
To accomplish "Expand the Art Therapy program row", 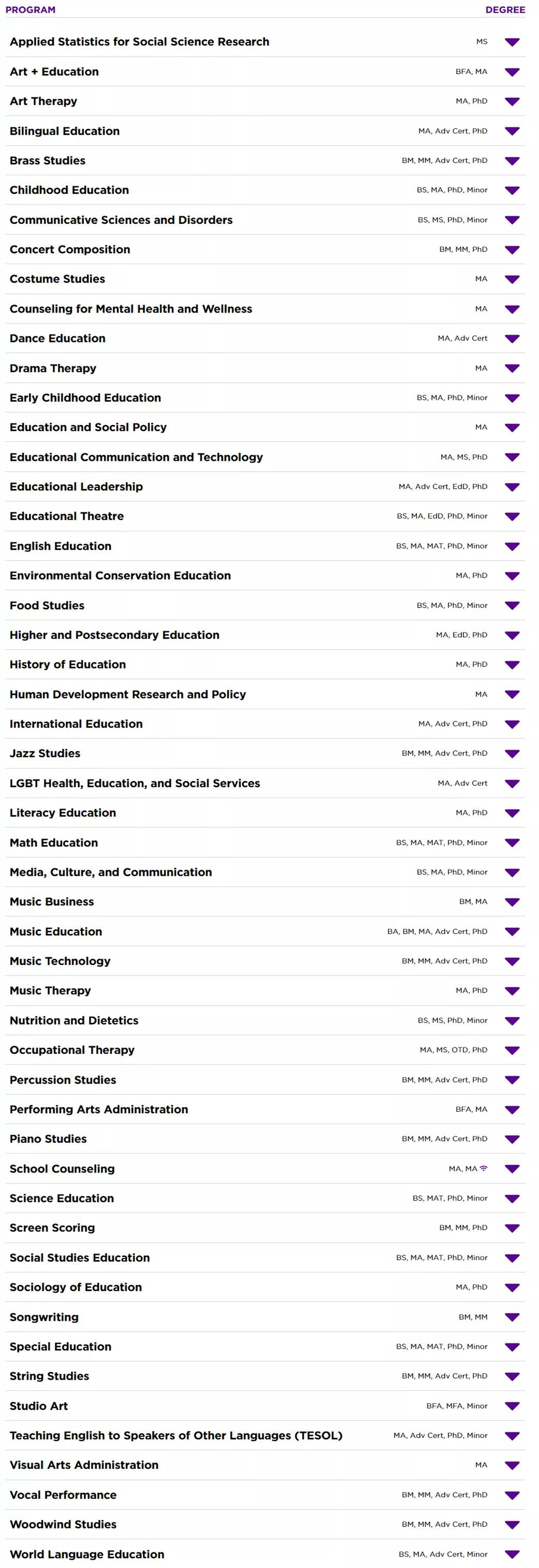I will [512, 102].
